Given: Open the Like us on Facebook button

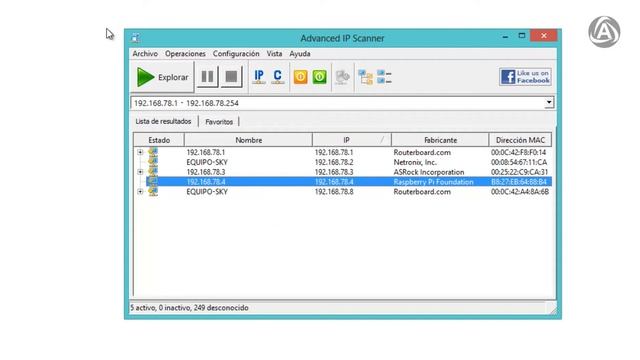Looking at the screenshot, I should point(525,77).
